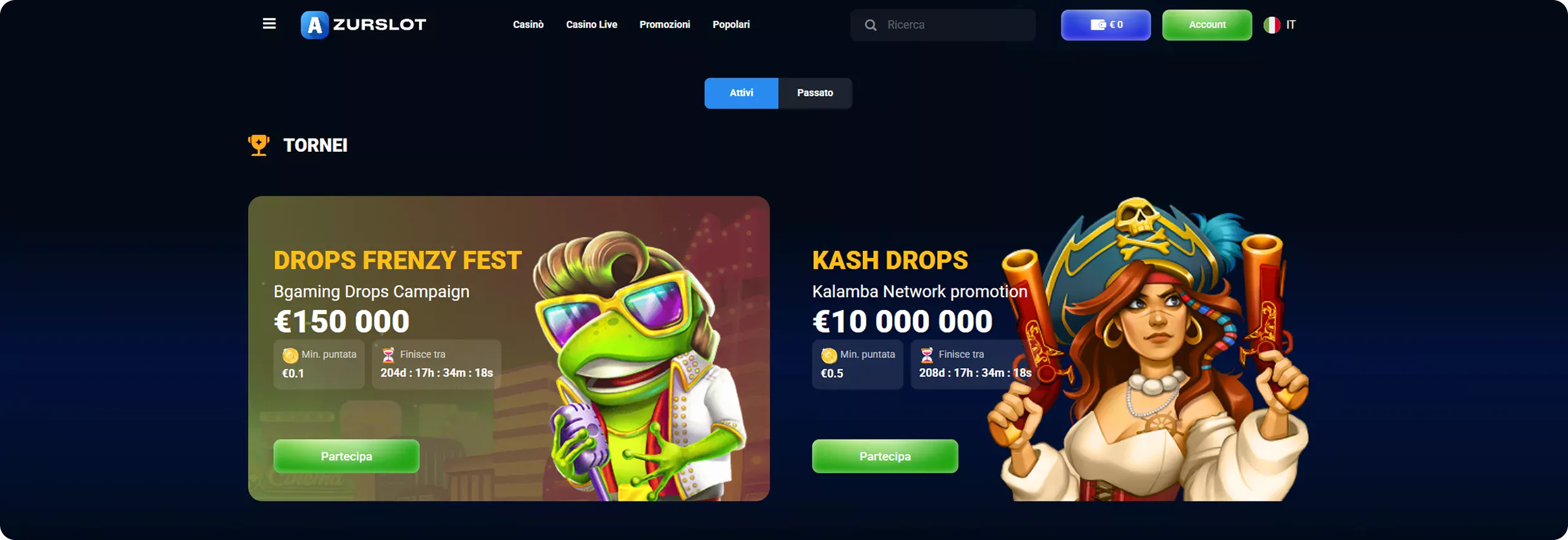The height and width of the screenshot is (540, 1568).
Task: Open the Casinò menu item
Action: click(528, 25)
